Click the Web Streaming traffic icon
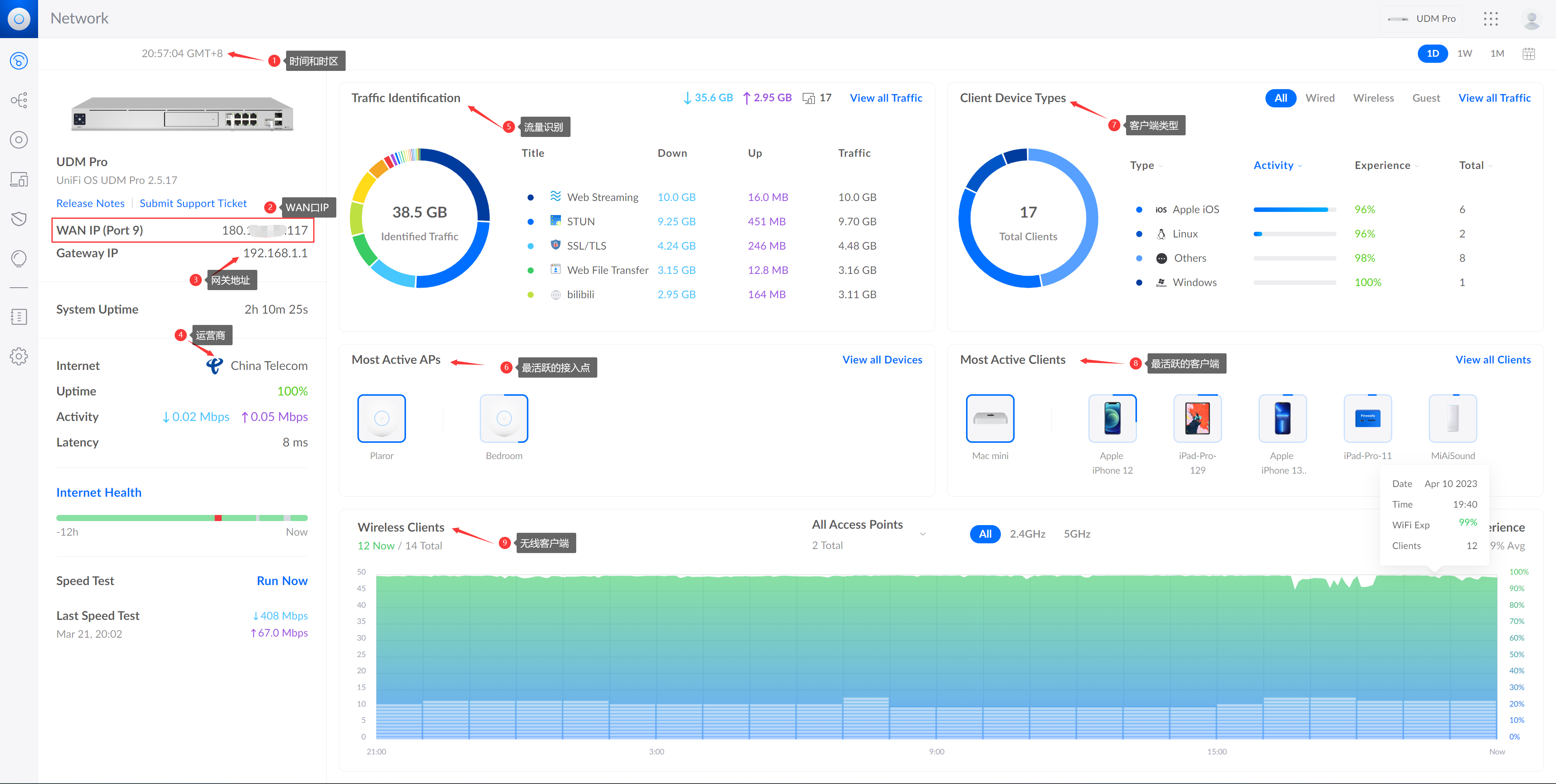Screen dimensions: 1556x784 pos(555,196)
